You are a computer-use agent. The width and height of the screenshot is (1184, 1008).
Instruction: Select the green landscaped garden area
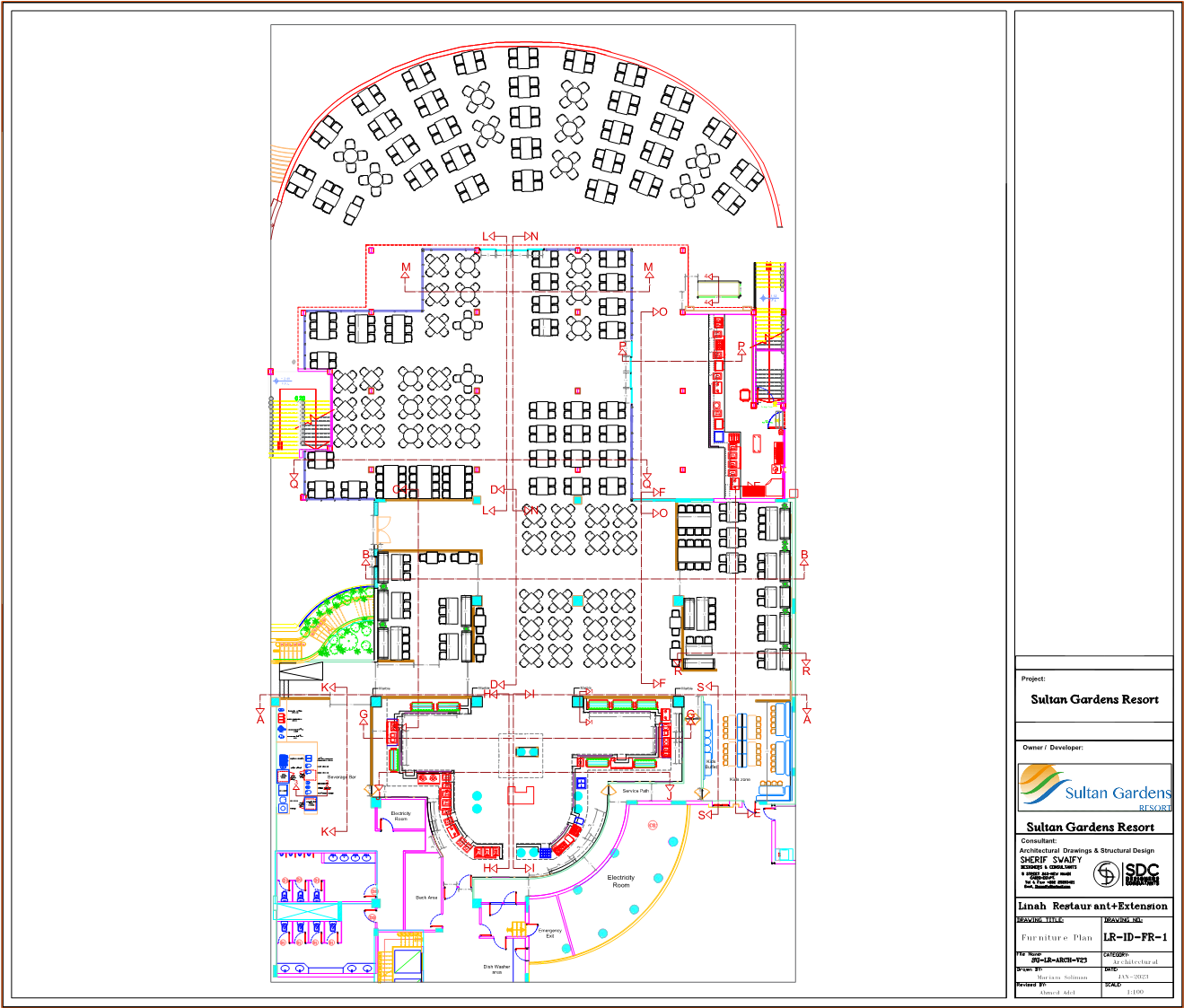point(339,623)
